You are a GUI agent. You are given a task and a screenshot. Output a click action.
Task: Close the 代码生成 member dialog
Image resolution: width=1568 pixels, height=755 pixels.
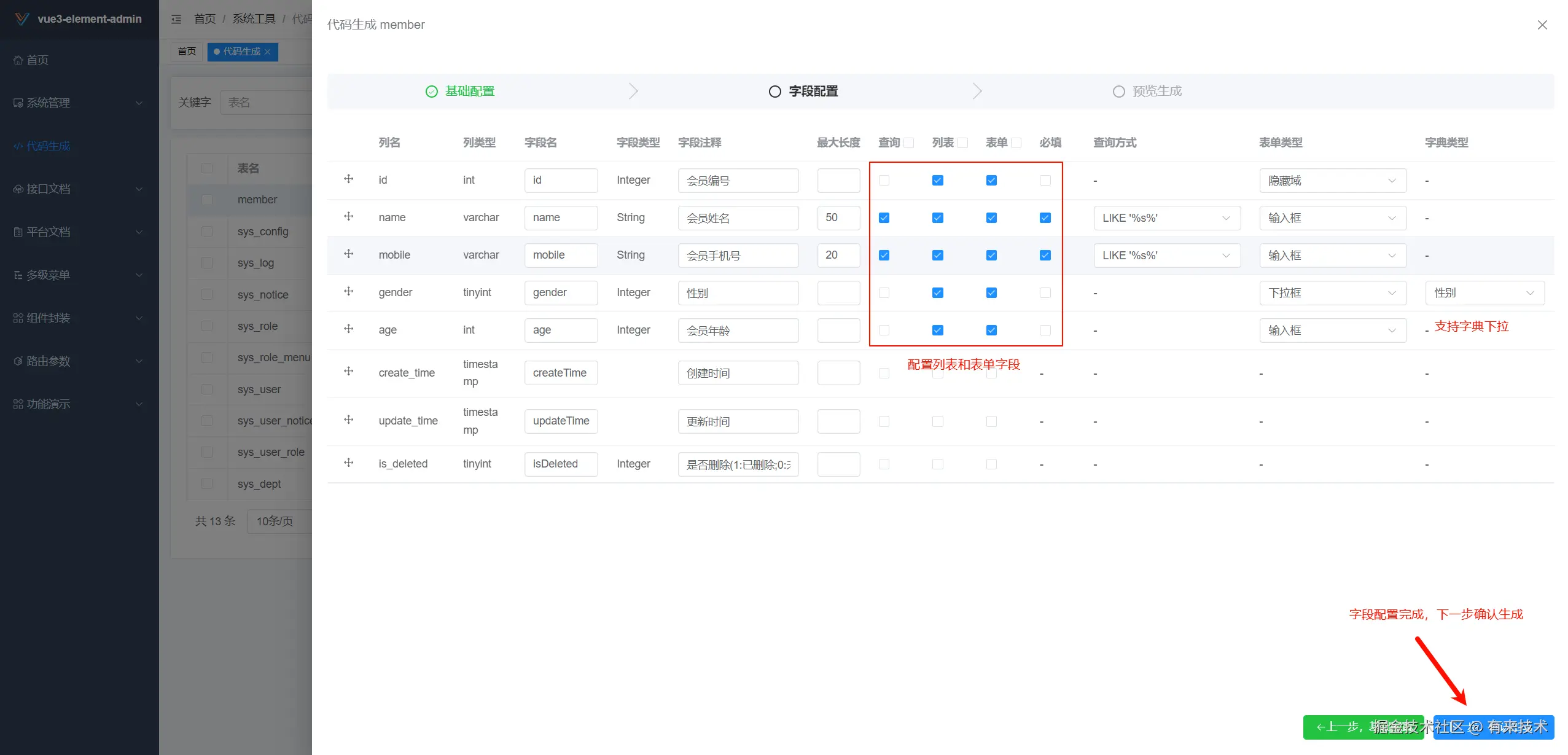1542,25
